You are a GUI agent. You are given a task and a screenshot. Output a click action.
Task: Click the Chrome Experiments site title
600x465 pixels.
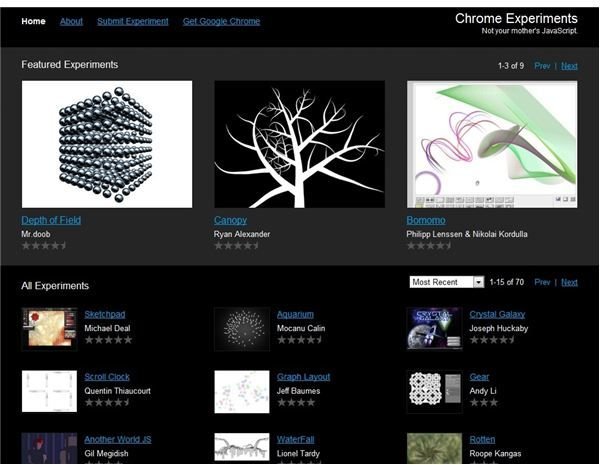coord(516,18)
